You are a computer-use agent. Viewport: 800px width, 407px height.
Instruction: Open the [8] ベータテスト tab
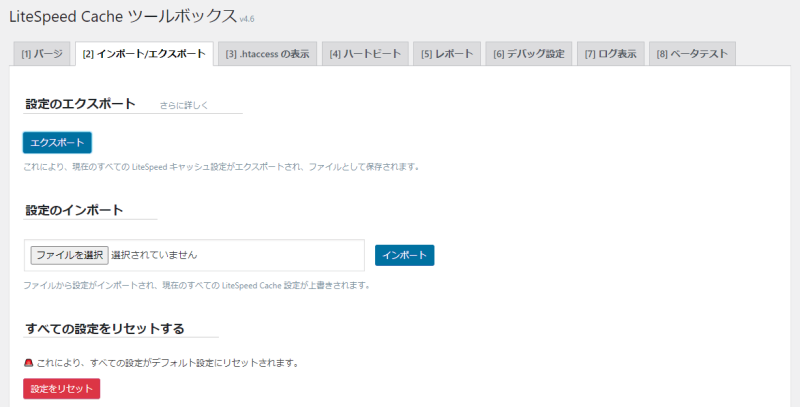692,54
